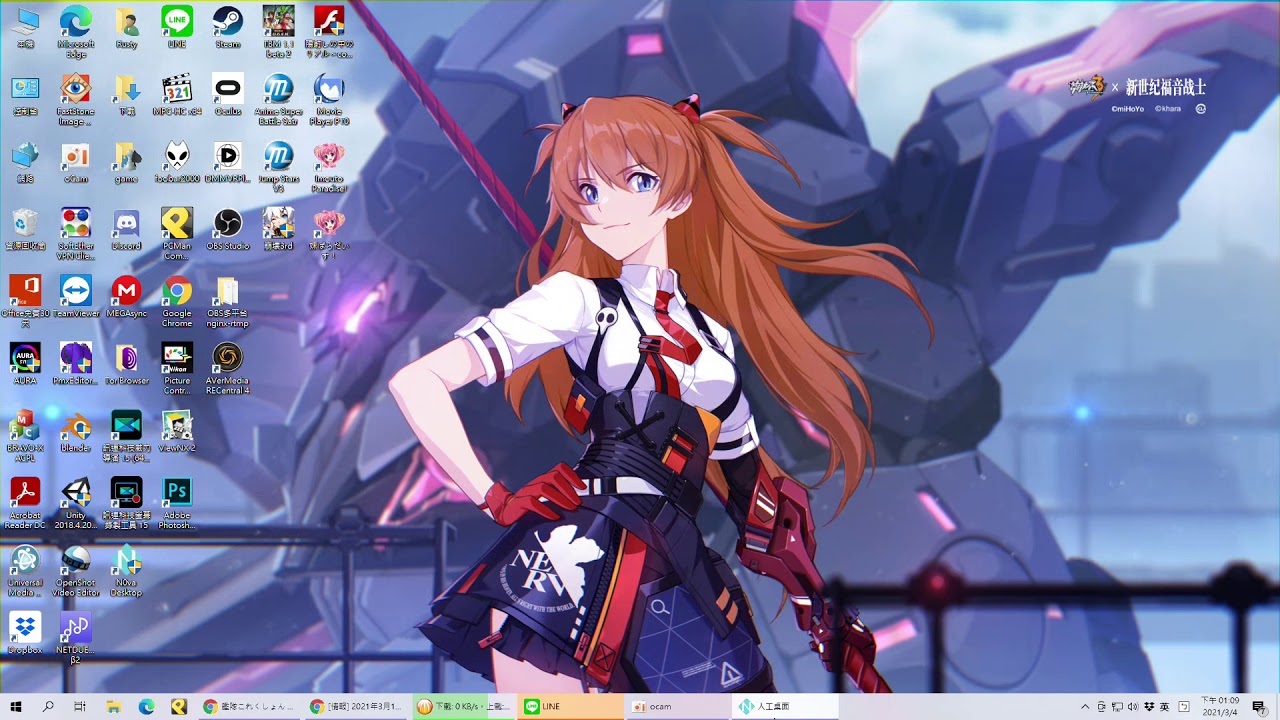Open the oCam desktop shortcut
Image resolution: width=1280 pixels, height=720 pixels.
click(x=76, y=163)
